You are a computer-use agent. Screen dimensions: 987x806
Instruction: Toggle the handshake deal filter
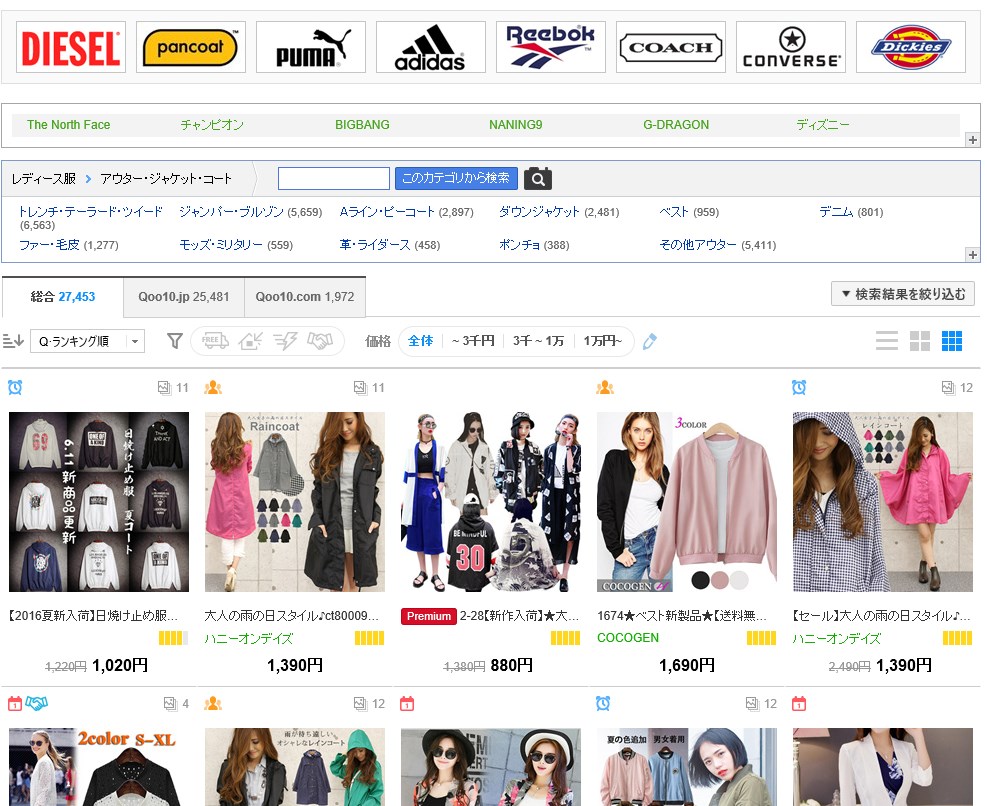pyautogui.click(x=320, y=341)
